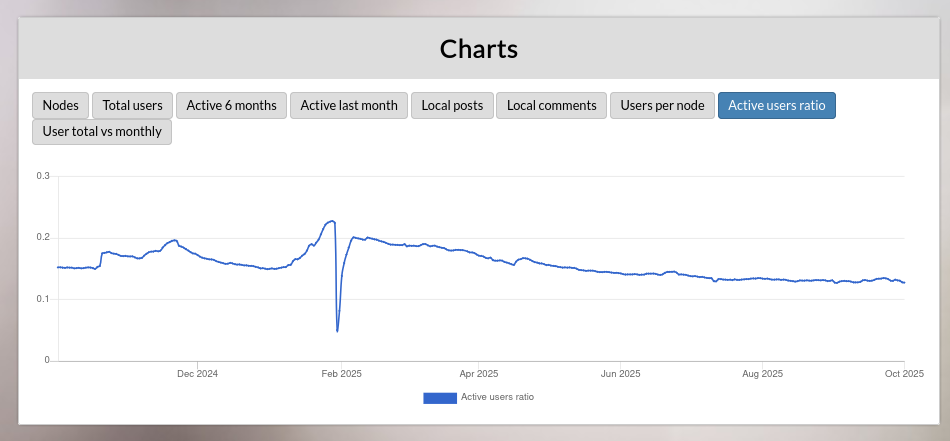
Task: Switch to Users per node chart
Action: (x=662, y=105)
